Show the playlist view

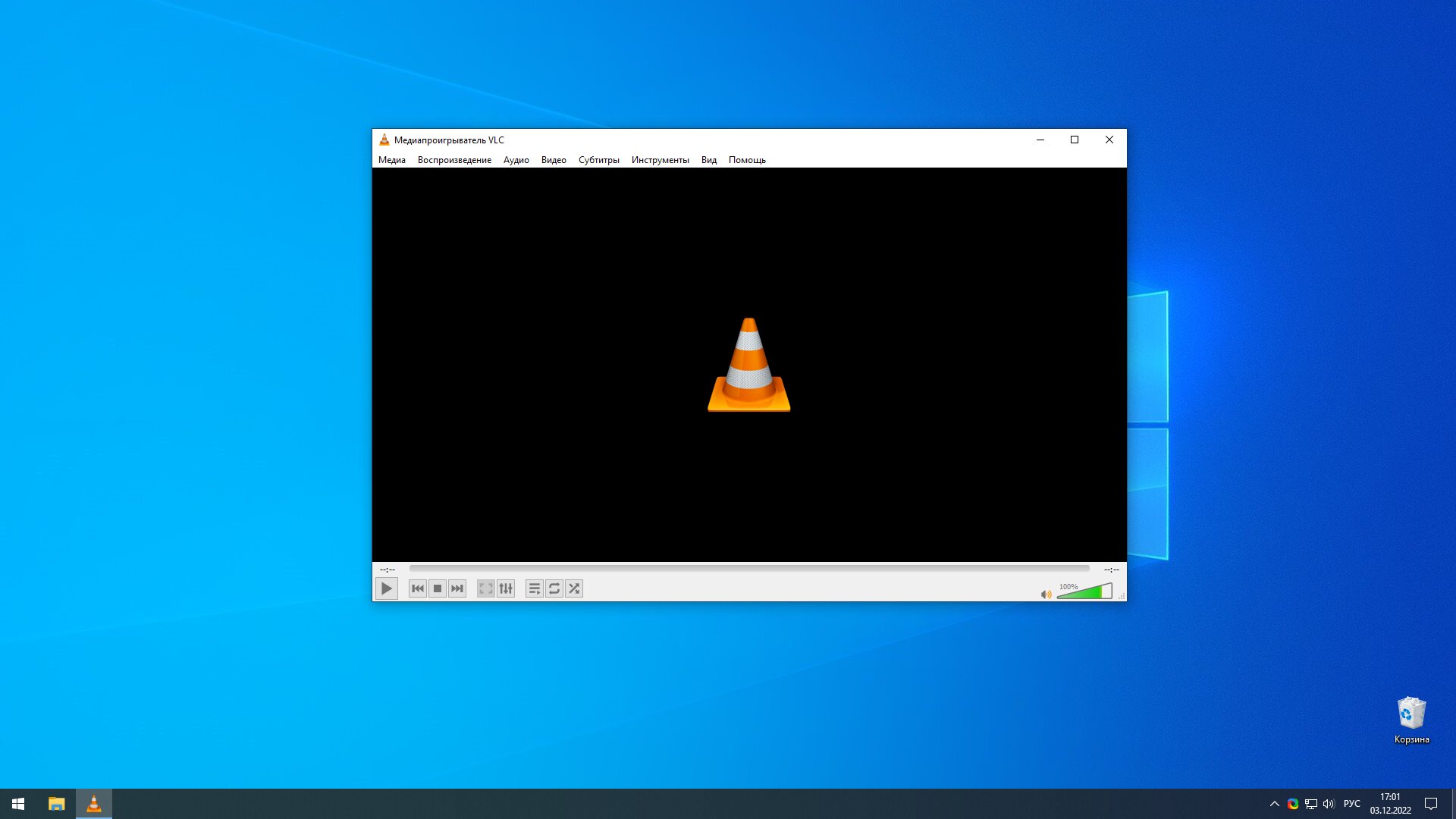pos(535,588)
